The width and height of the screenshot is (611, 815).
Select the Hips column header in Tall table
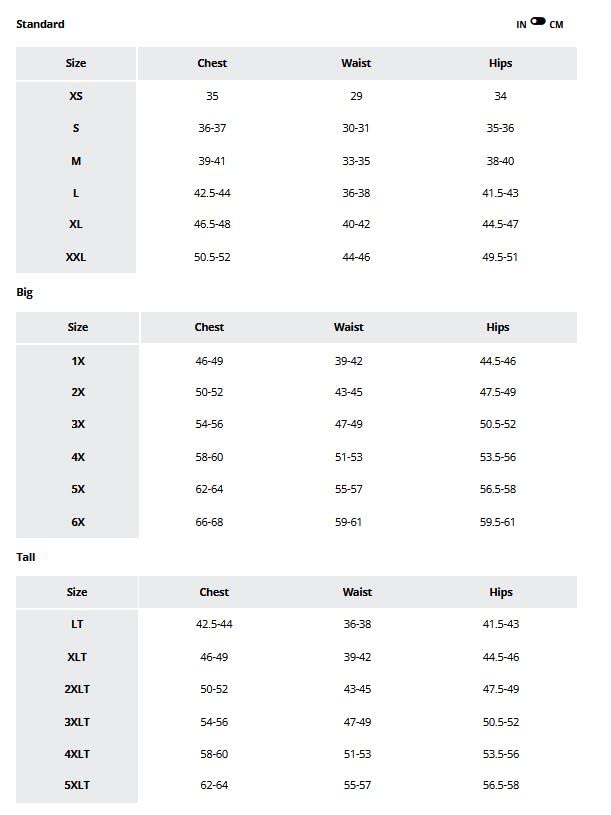click(x=501, y=592)
